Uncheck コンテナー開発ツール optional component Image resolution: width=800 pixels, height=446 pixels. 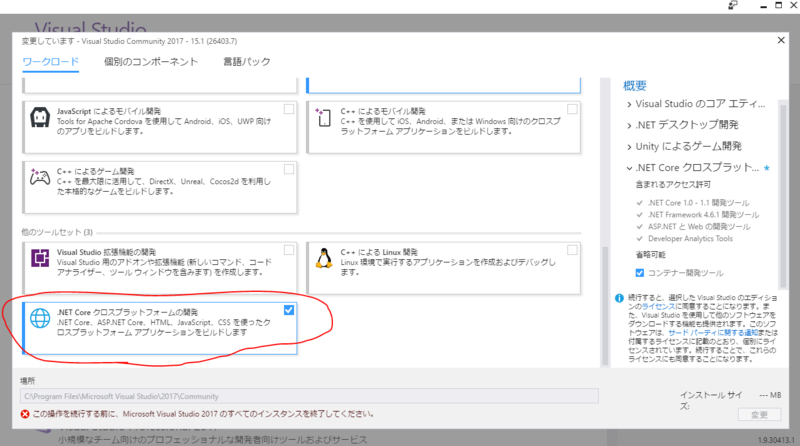pyautogui.click(x=640, y=273)
